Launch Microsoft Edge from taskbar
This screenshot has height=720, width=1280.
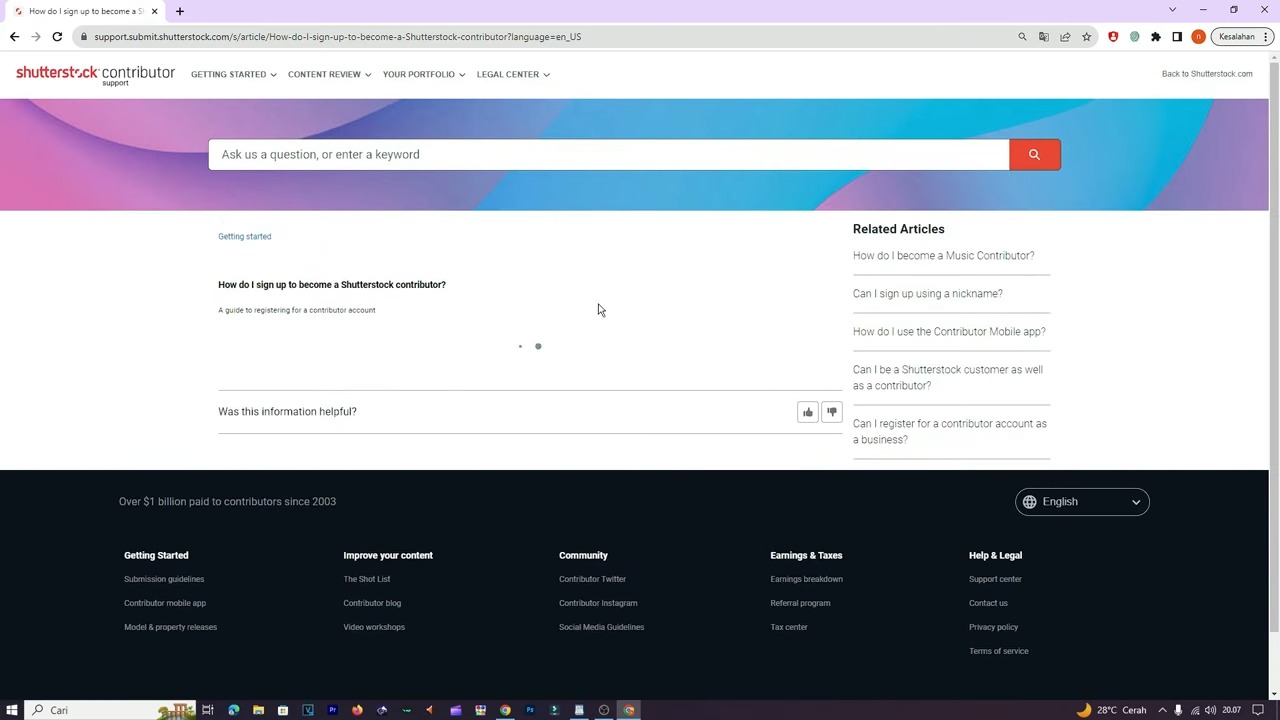pos(233,710)
